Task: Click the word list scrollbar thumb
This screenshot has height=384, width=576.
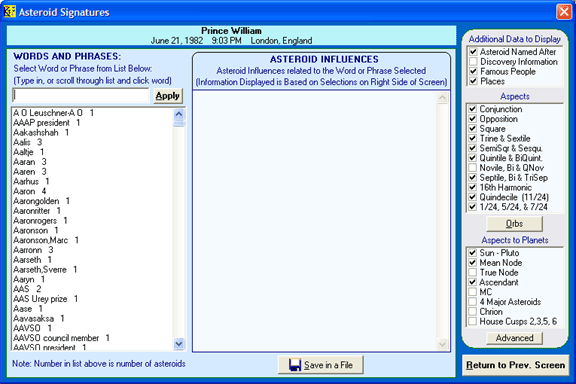Action: pos(179,123)
